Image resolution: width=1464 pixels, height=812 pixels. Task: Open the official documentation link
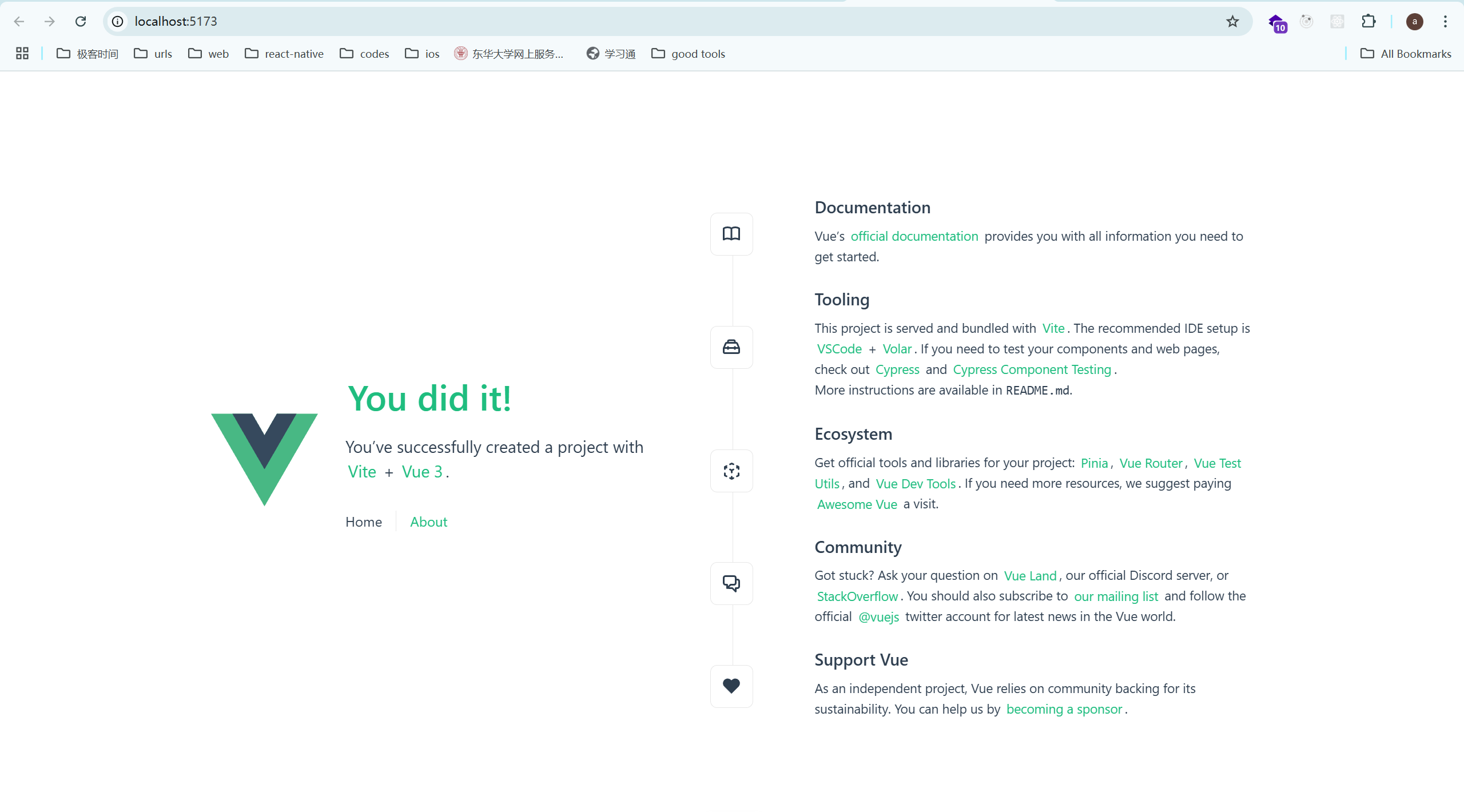(914, 236)
